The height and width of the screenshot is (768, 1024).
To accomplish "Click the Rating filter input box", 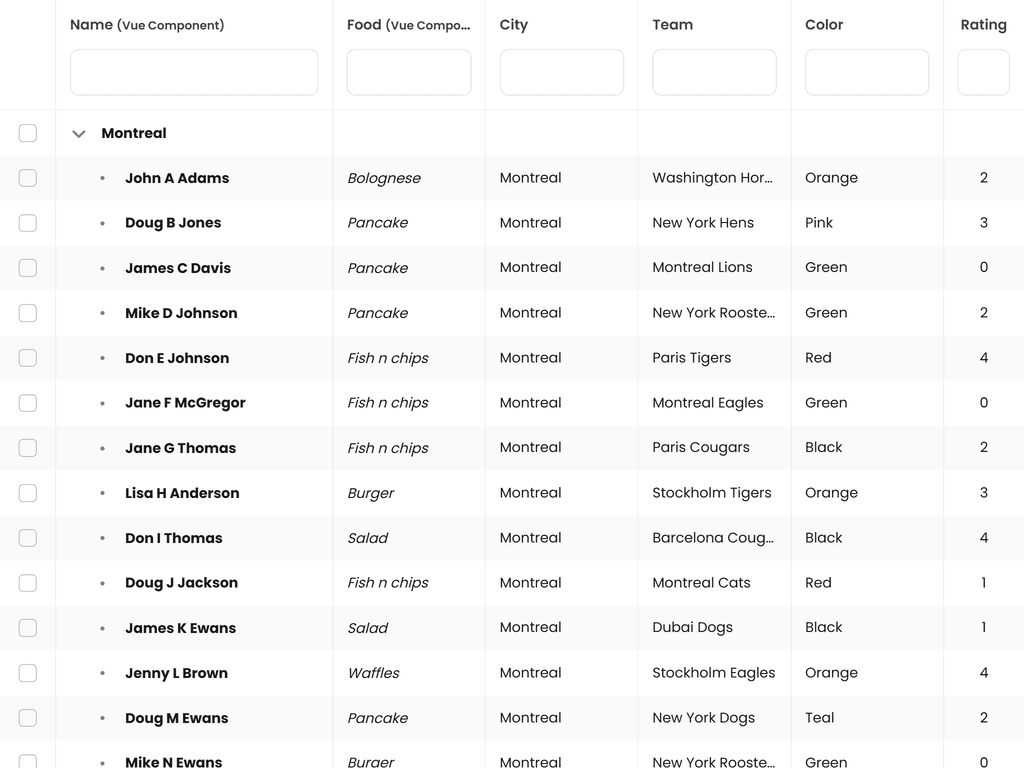I will [983, 73].
